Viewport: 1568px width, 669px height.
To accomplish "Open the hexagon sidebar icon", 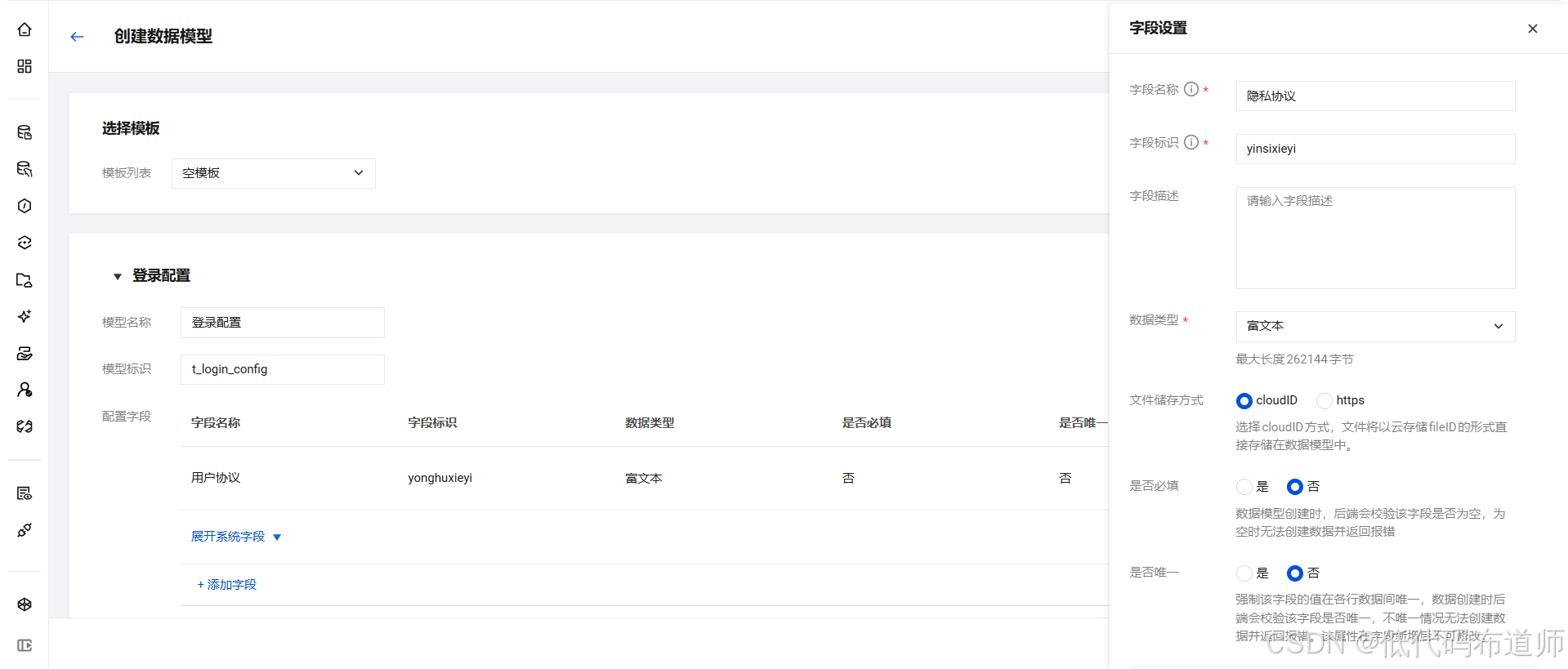I will pos(25,206).
